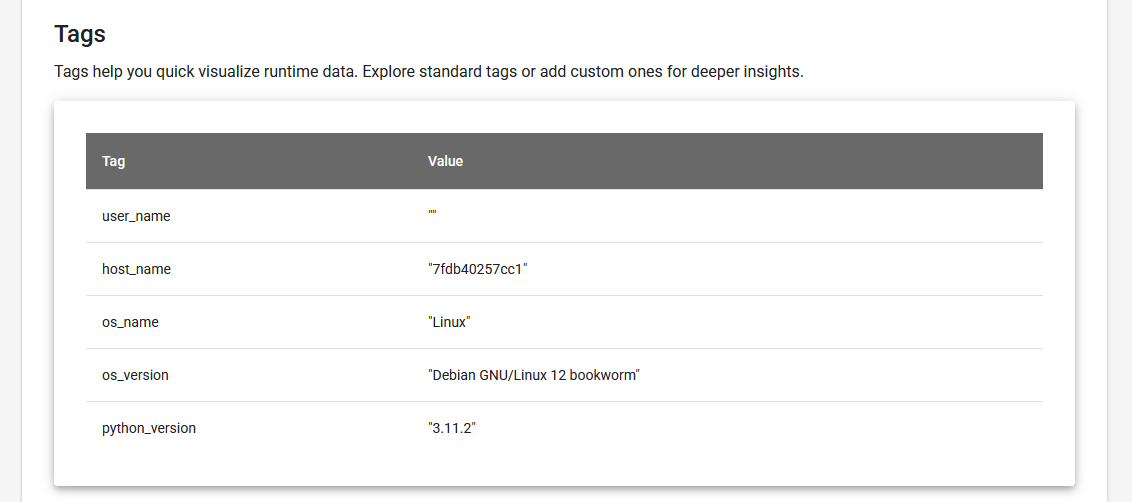Click the Tags section heading
Viewport: 1132px width, 502px height.
[80, 34]
